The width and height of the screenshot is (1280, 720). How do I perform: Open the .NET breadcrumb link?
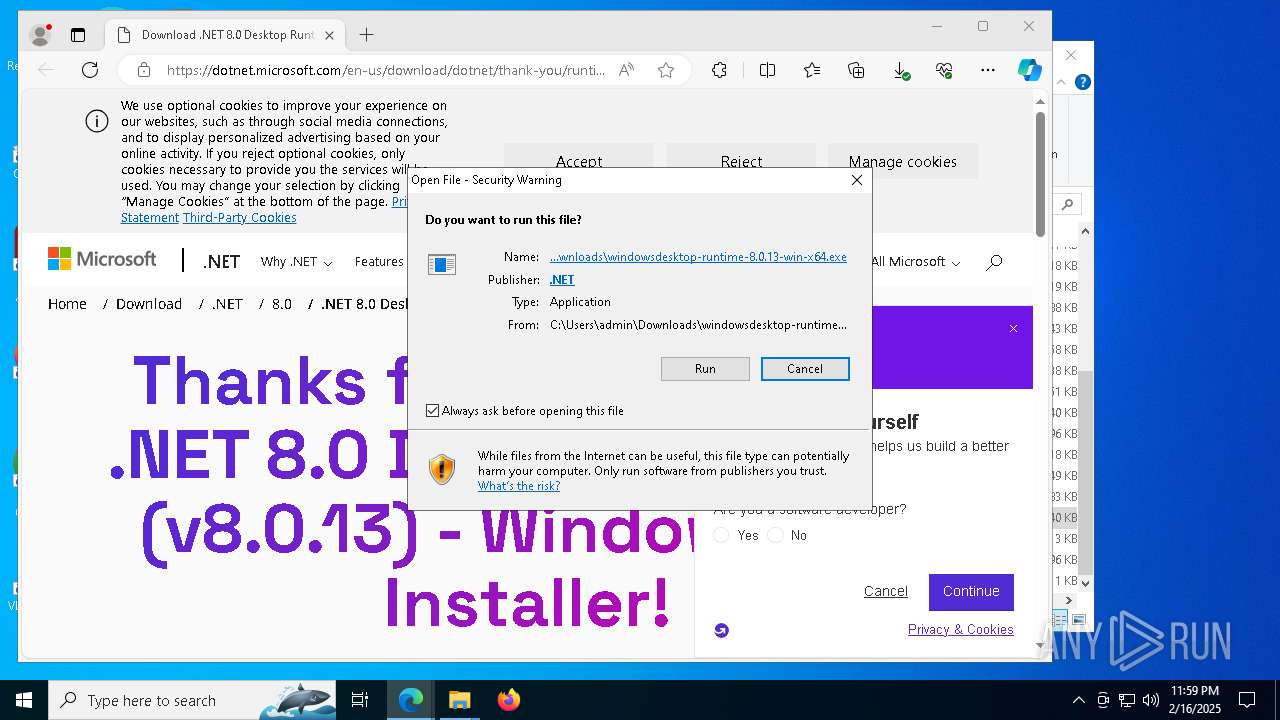(227, 304)
